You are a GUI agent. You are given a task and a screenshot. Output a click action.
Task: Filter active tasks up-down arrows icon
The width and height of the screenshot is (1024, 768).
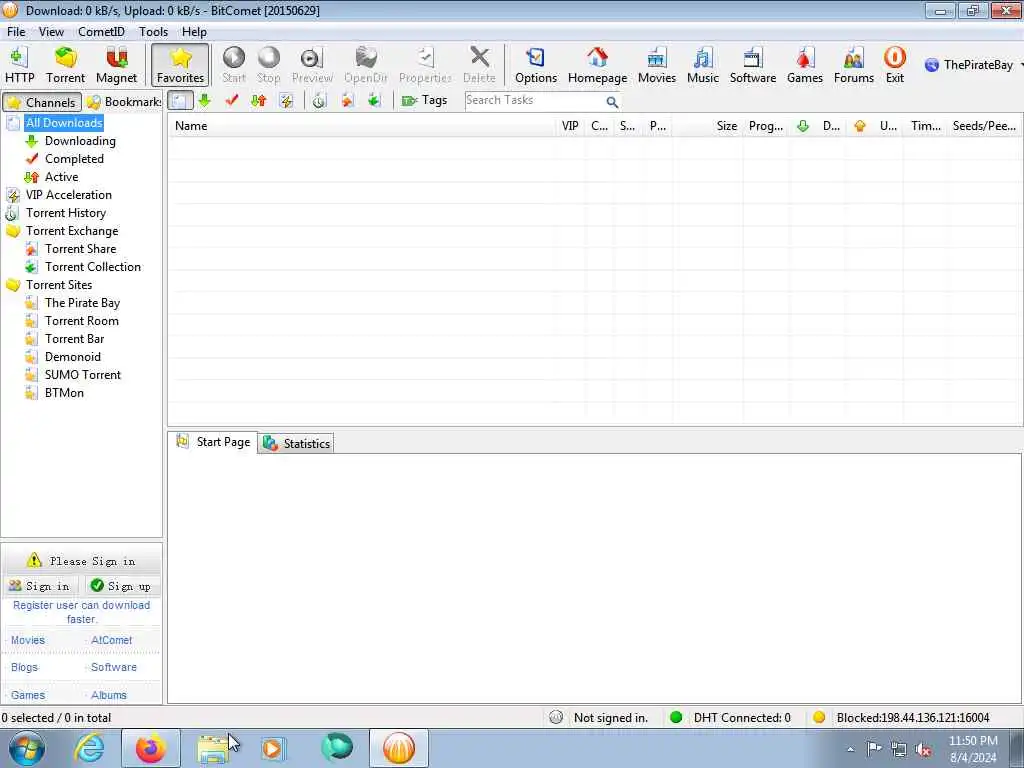pyautogui.click(x=259, y=101)
